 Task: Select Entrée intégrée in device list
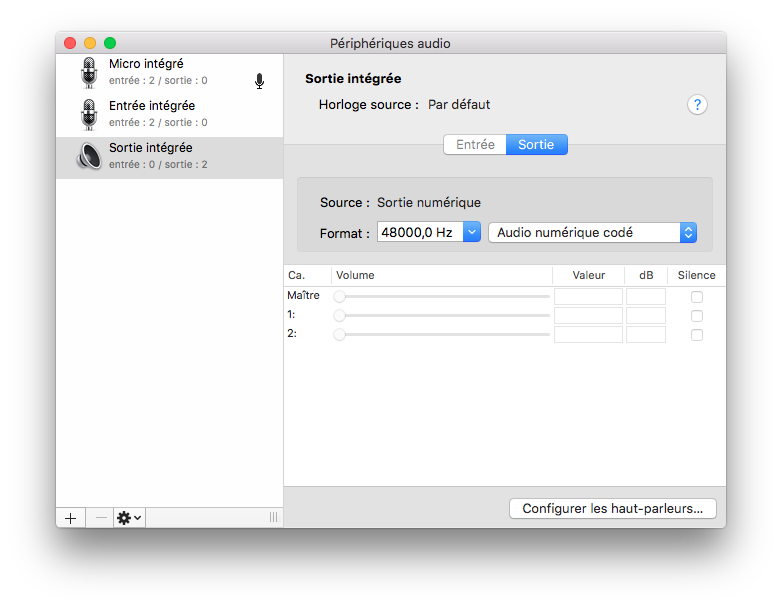coord(170,115)
